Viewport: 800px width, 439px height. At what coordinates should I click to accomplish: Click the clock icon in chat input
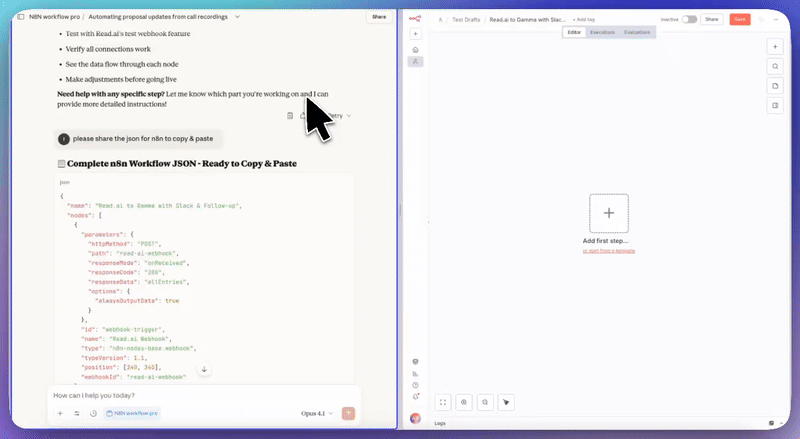(x=93, y=413)
